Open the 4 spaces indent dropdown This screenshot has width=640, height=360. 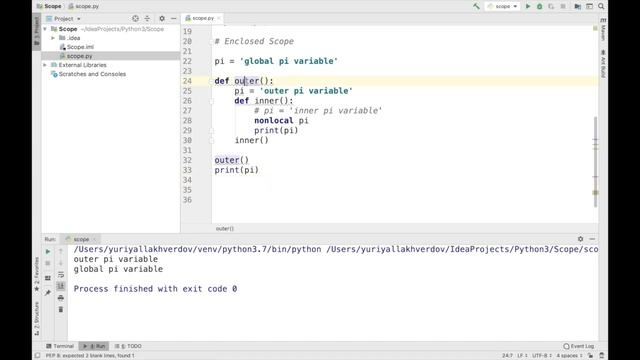pyautogui.click(x=569, y=356)
